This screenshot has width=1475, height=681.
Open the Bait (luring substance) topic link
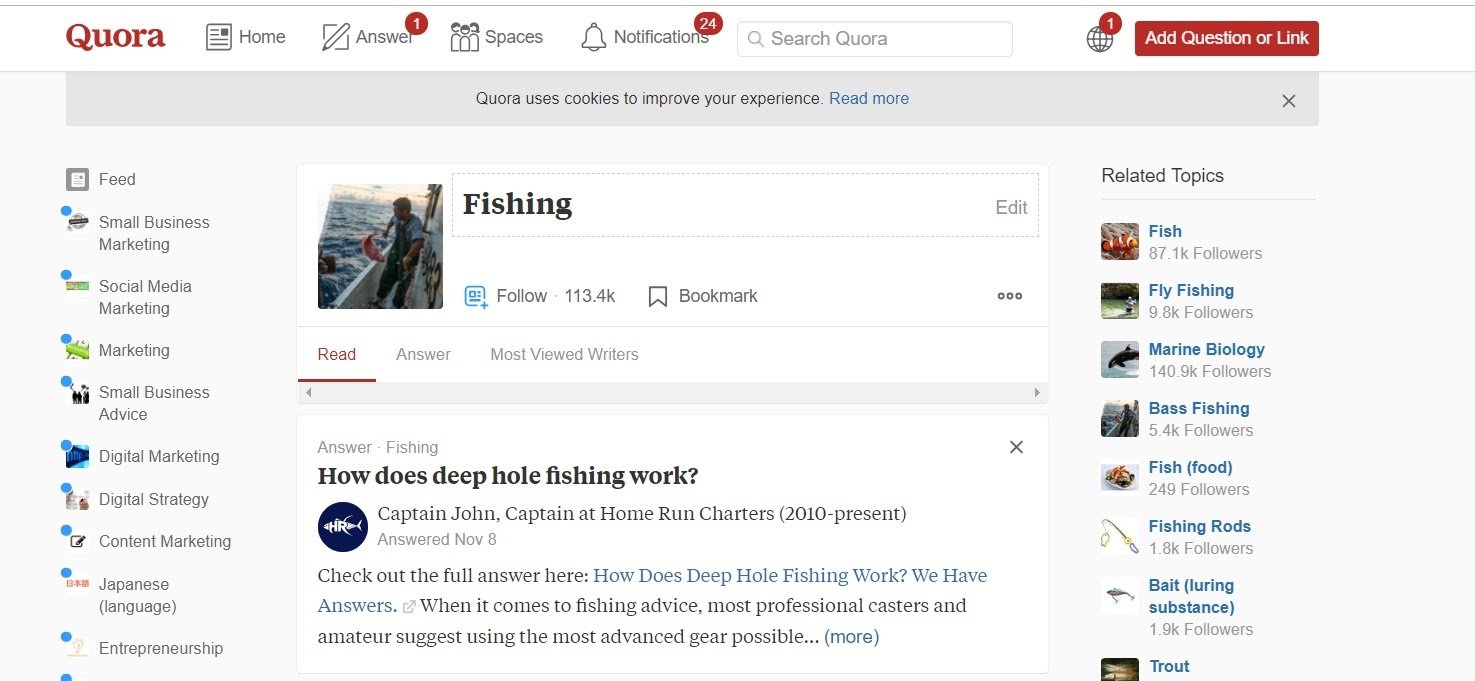pos(1192,596)
